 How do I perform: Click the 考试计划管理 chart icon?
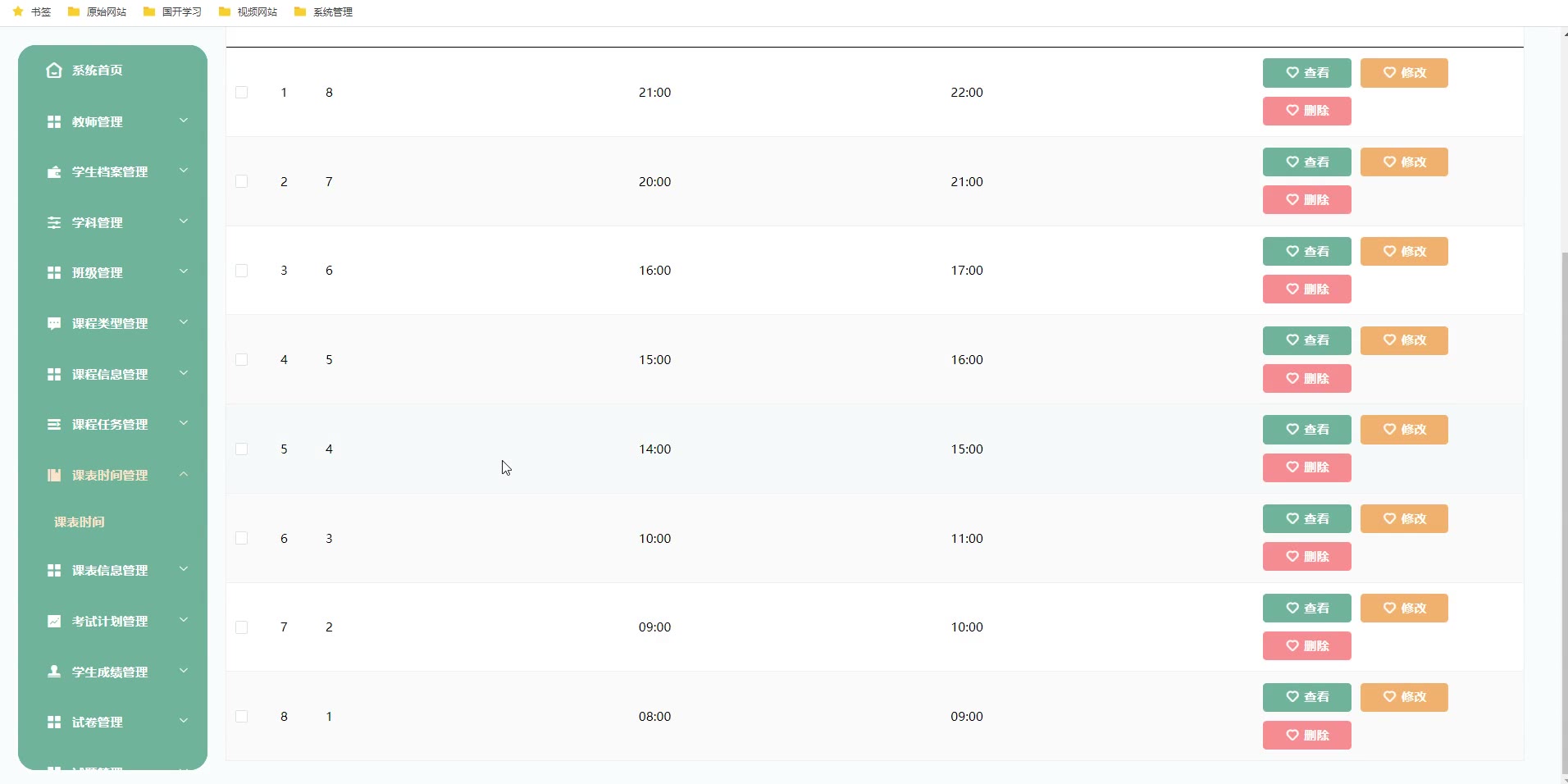[54, 622]
